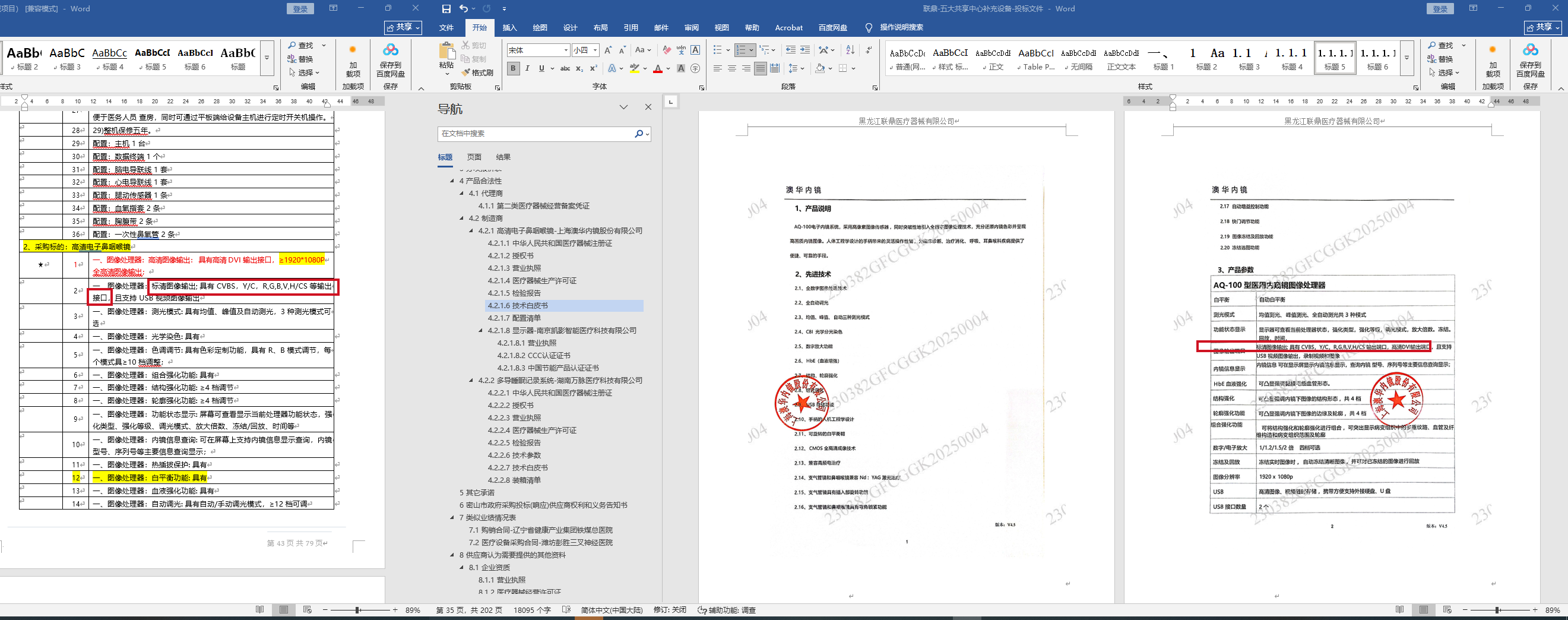Switch to Read Mode in right window status bar
1568x620 pixels.
tap(1399, 610)
